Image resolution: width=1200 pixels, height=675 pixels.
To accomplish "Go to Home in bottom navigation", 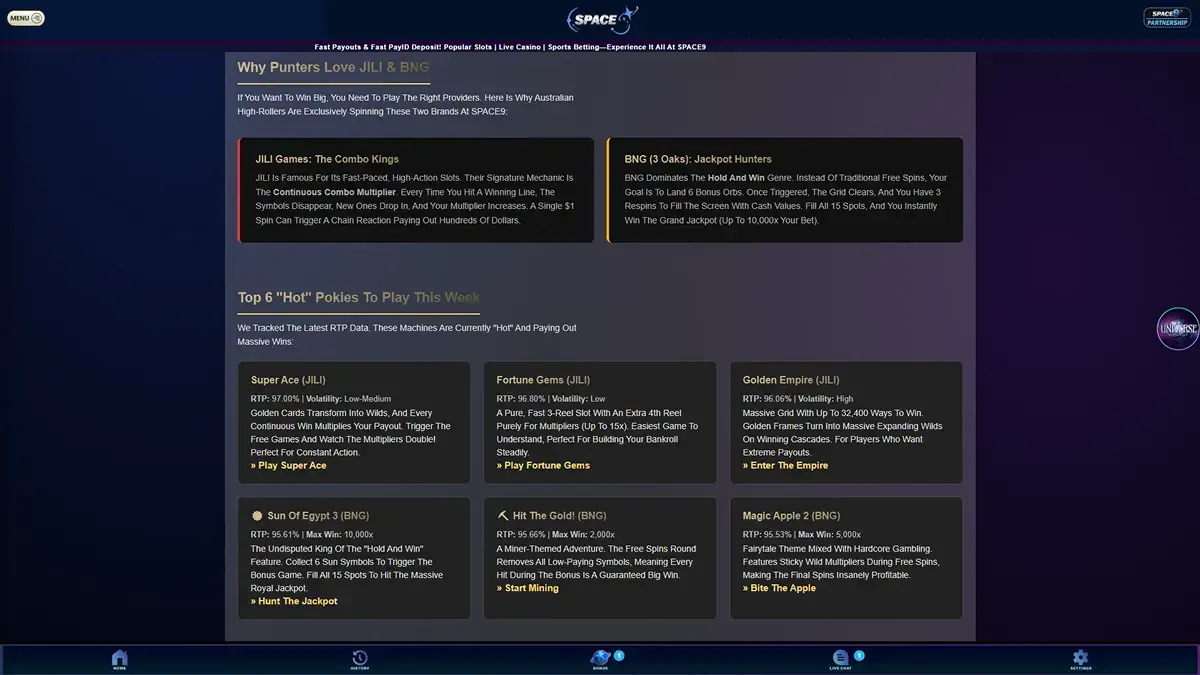I will (x=120, y=659).
